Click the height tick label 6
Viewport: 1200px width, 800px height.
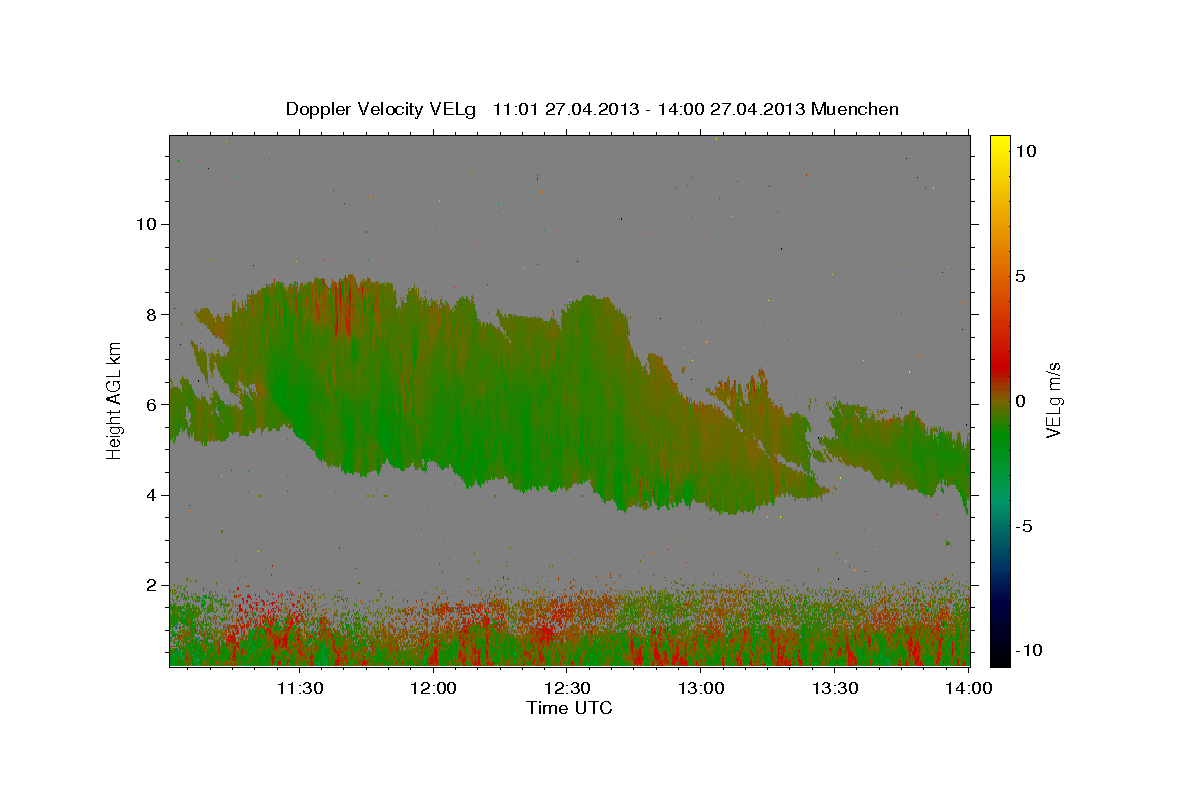152,405
